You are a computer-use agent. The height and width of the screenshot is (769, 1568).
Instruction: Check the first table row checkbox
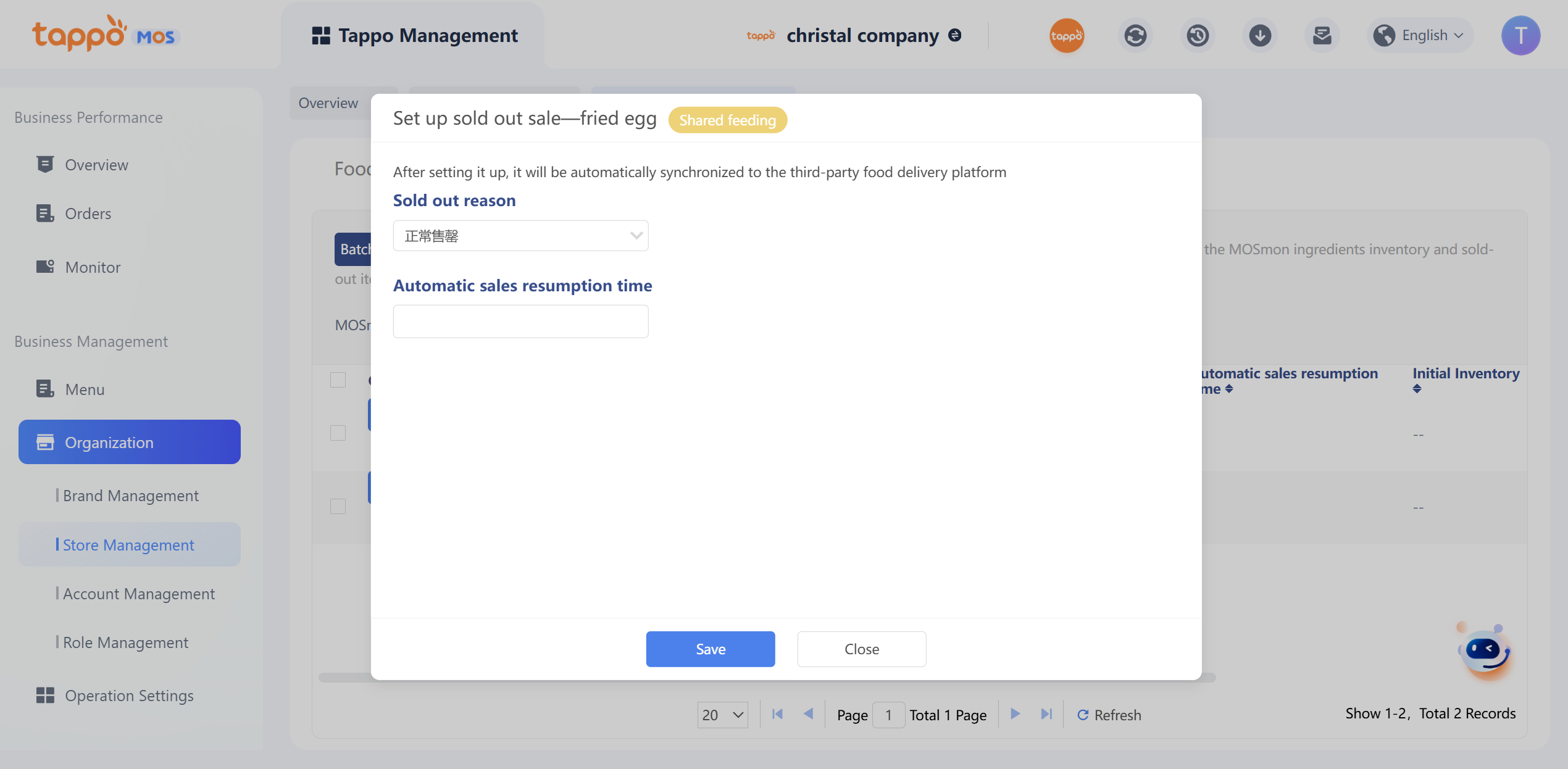(x=338, y=433)
